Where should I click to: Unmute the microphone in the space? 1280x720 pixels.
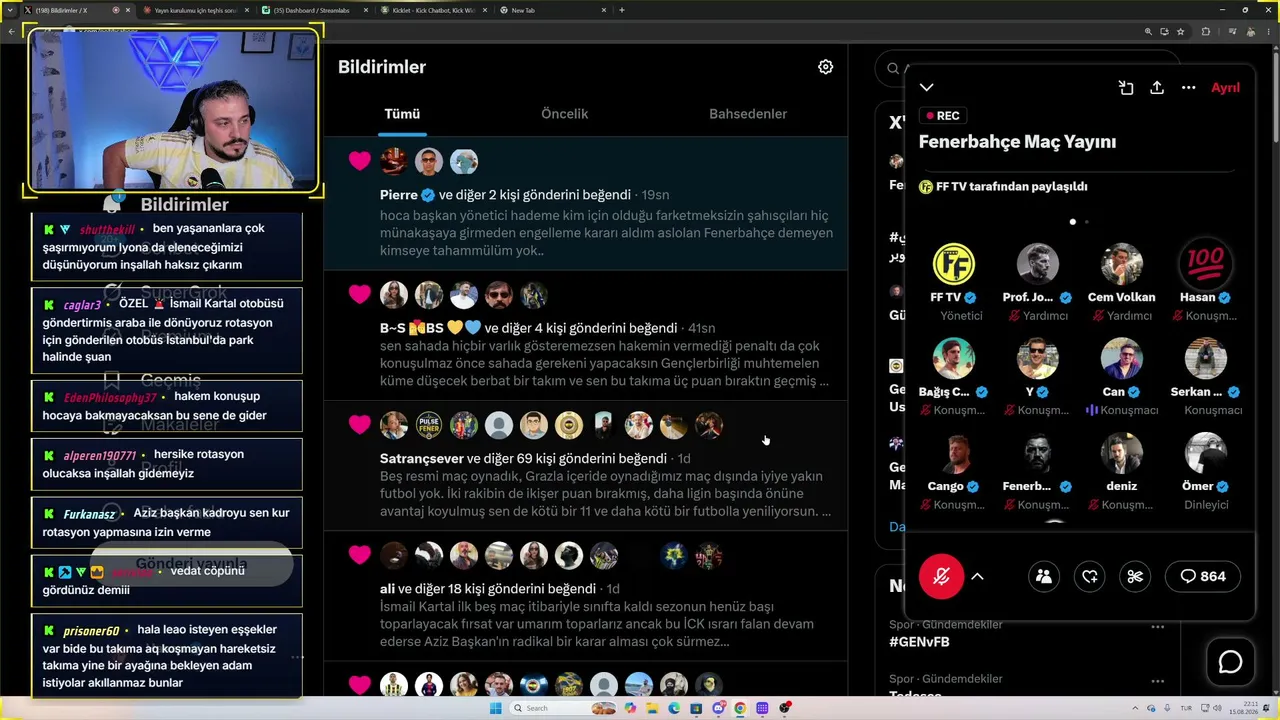coord(941,576)
